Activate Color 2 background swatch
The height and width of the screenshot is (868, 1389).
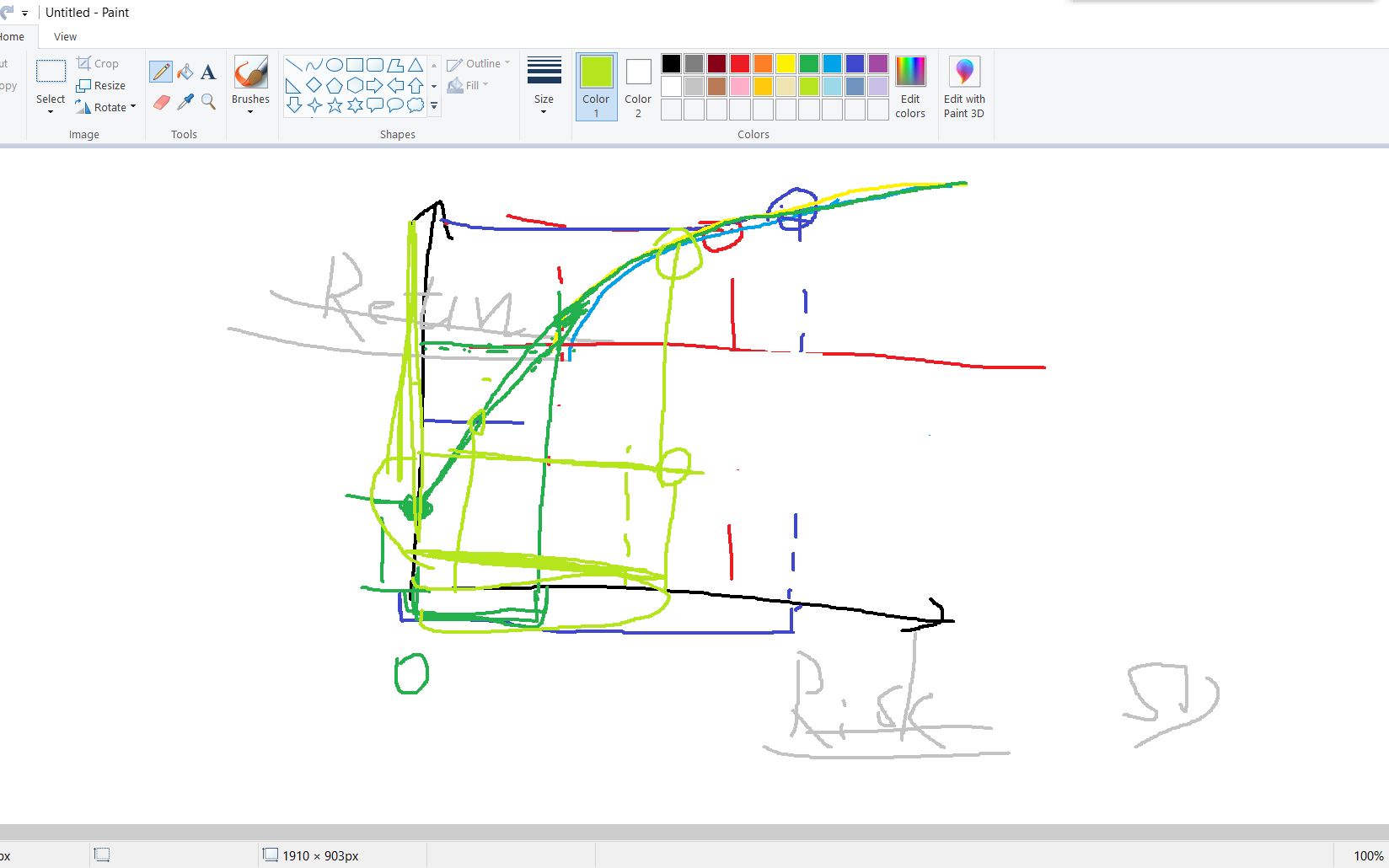click(x=638, y=87)
